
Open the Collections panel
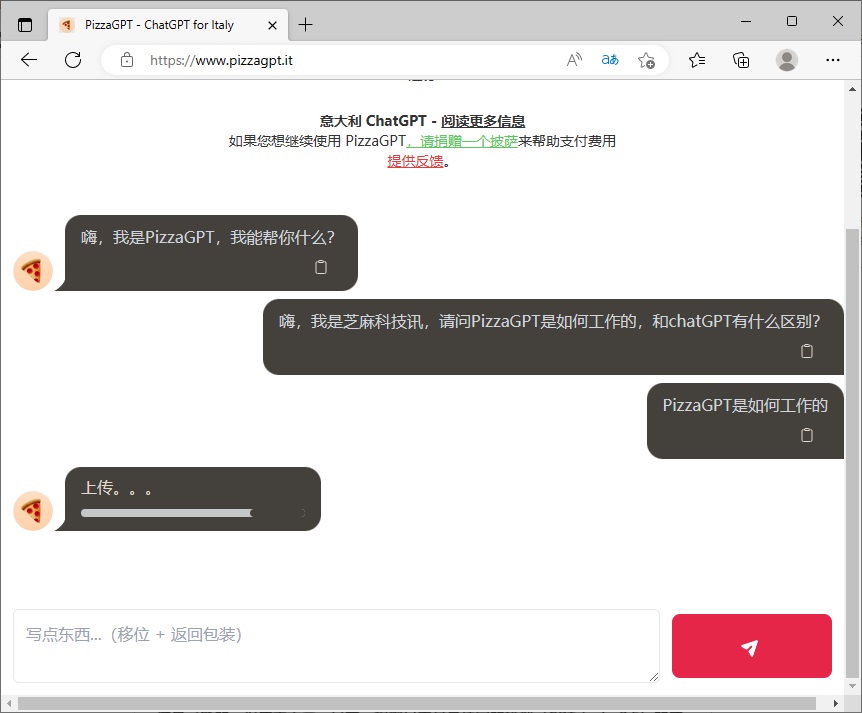click(x=741, y=60)
